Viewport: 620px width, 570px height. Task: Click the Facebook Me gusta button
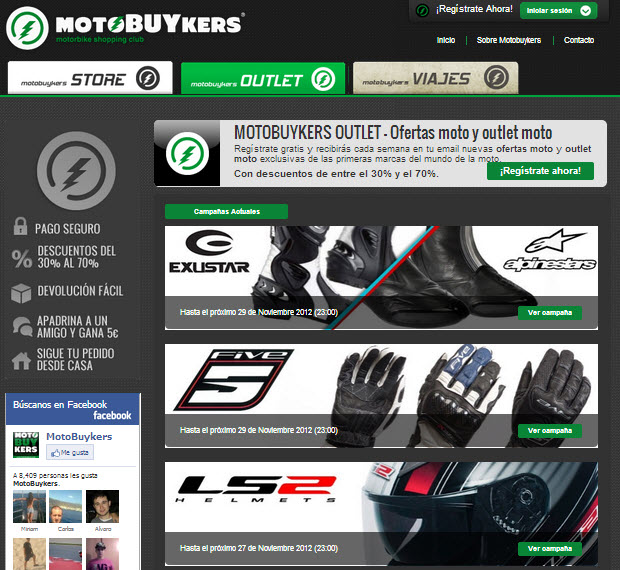70,453
